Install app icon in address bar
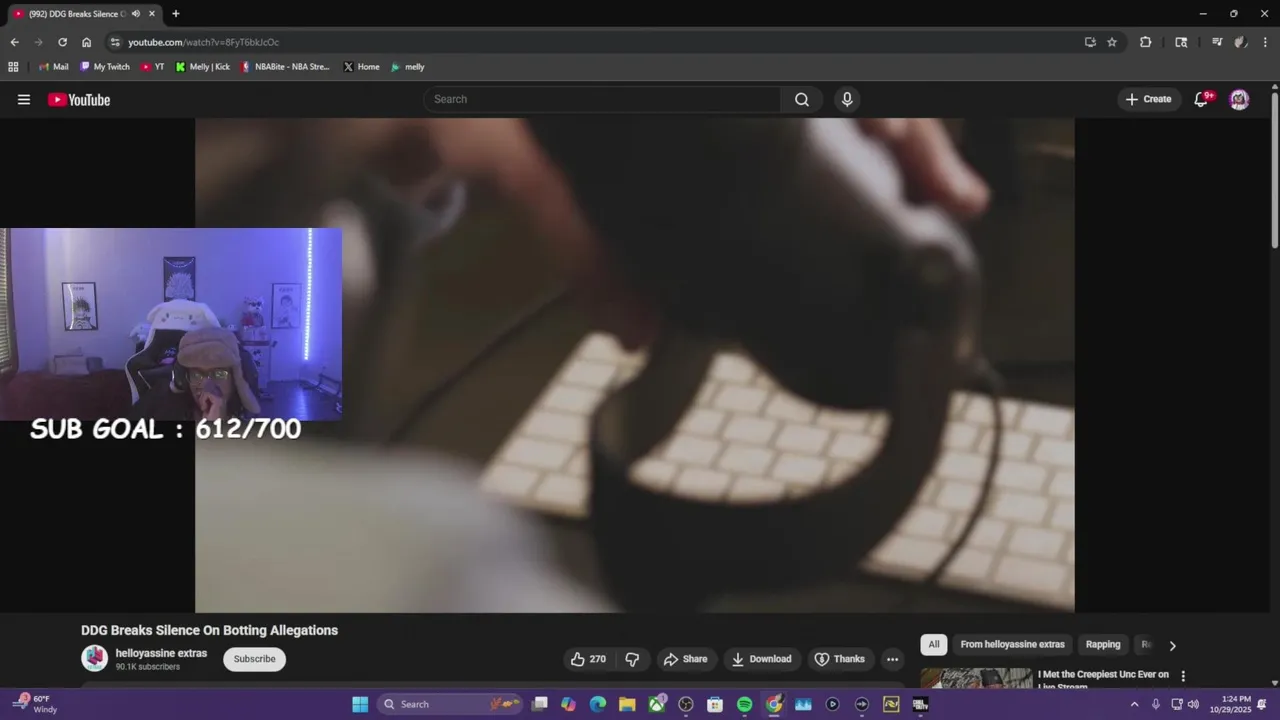The width and height of the screenshot is (1280, 720). [x=1090, y=42]
